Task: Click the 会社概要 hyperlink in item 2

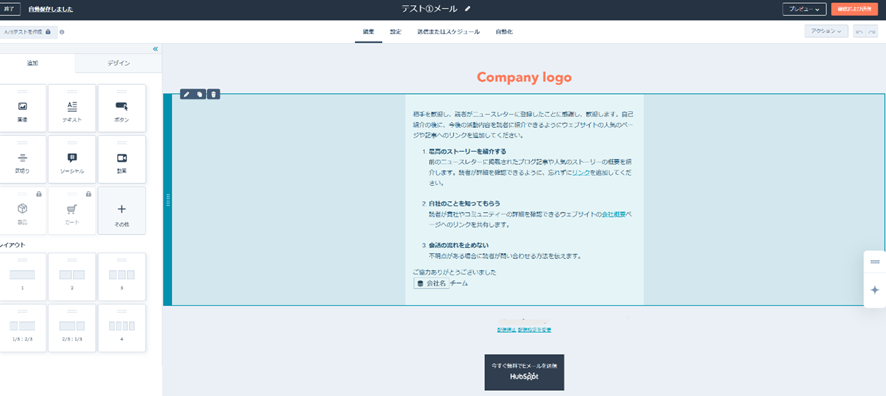Action: pos(613,214)
